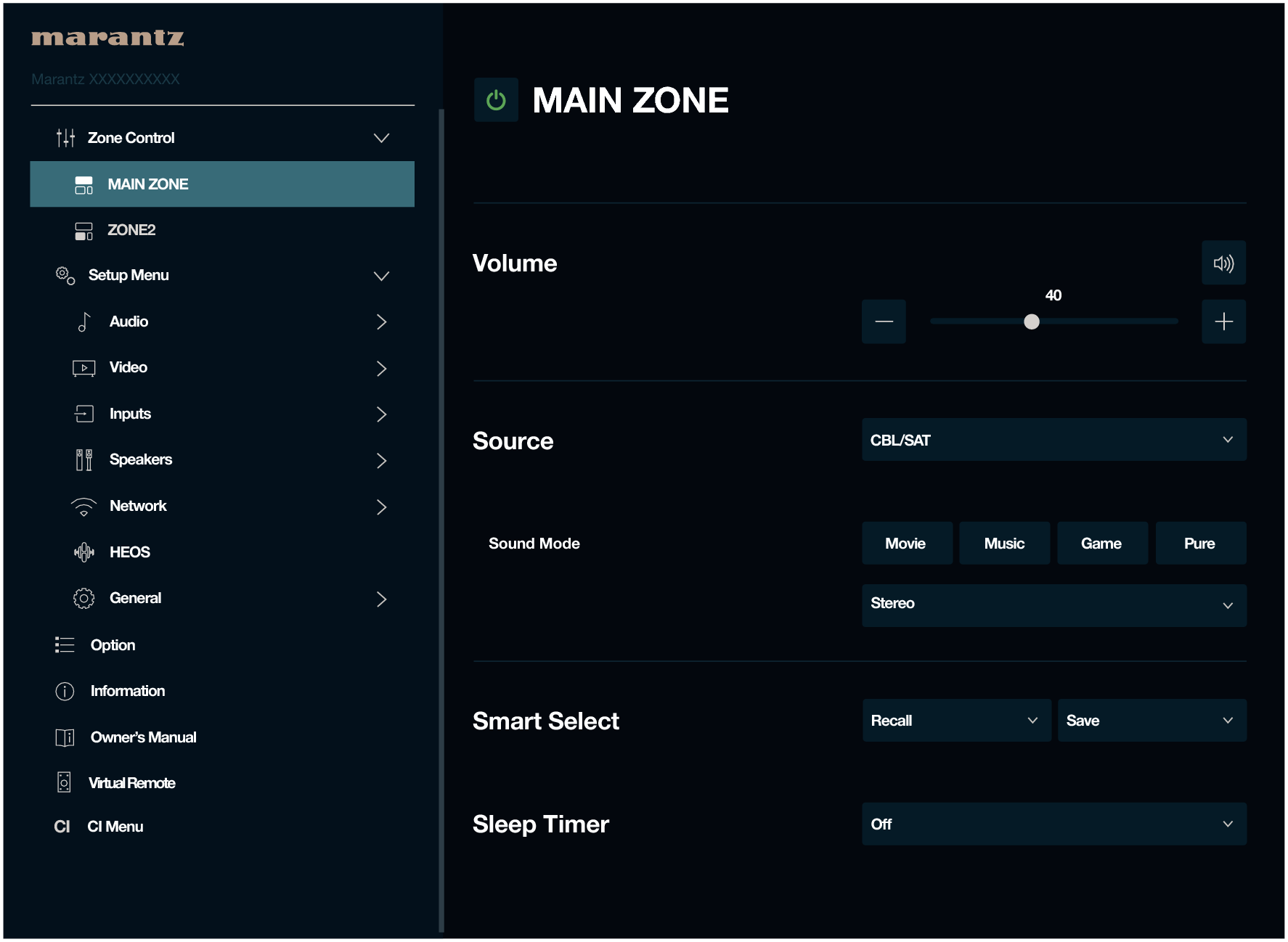Click the volume slider track right of handle
1288x942 pixels.
(x=1109, y=321)
